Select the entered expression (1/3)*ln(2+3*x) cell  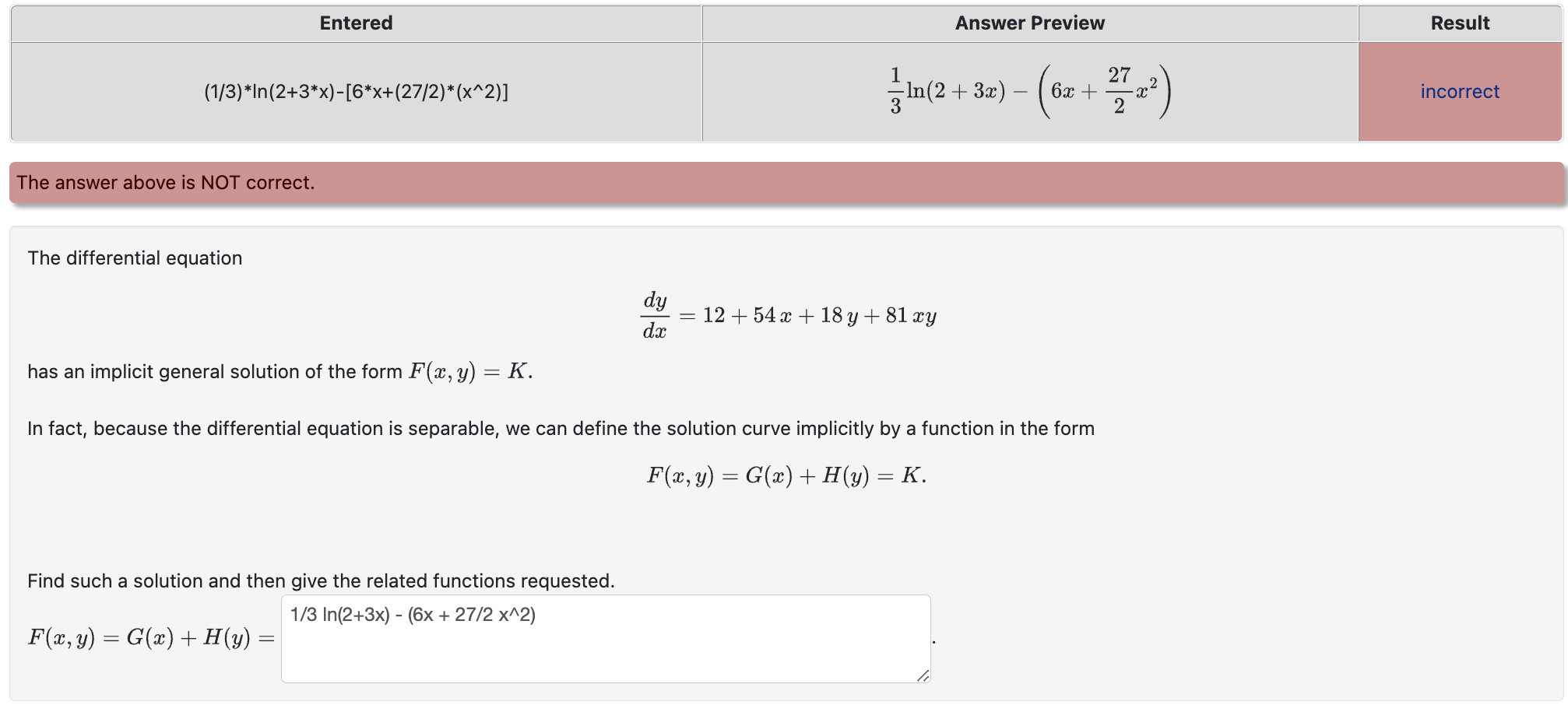[x=355, y=91]
